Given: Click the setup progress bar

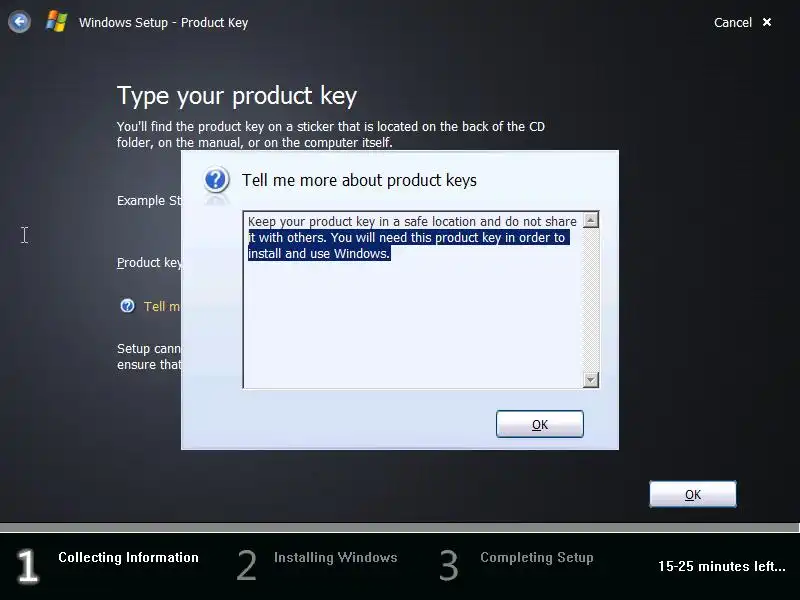Looking at the screenshot, I should (400, 527).
